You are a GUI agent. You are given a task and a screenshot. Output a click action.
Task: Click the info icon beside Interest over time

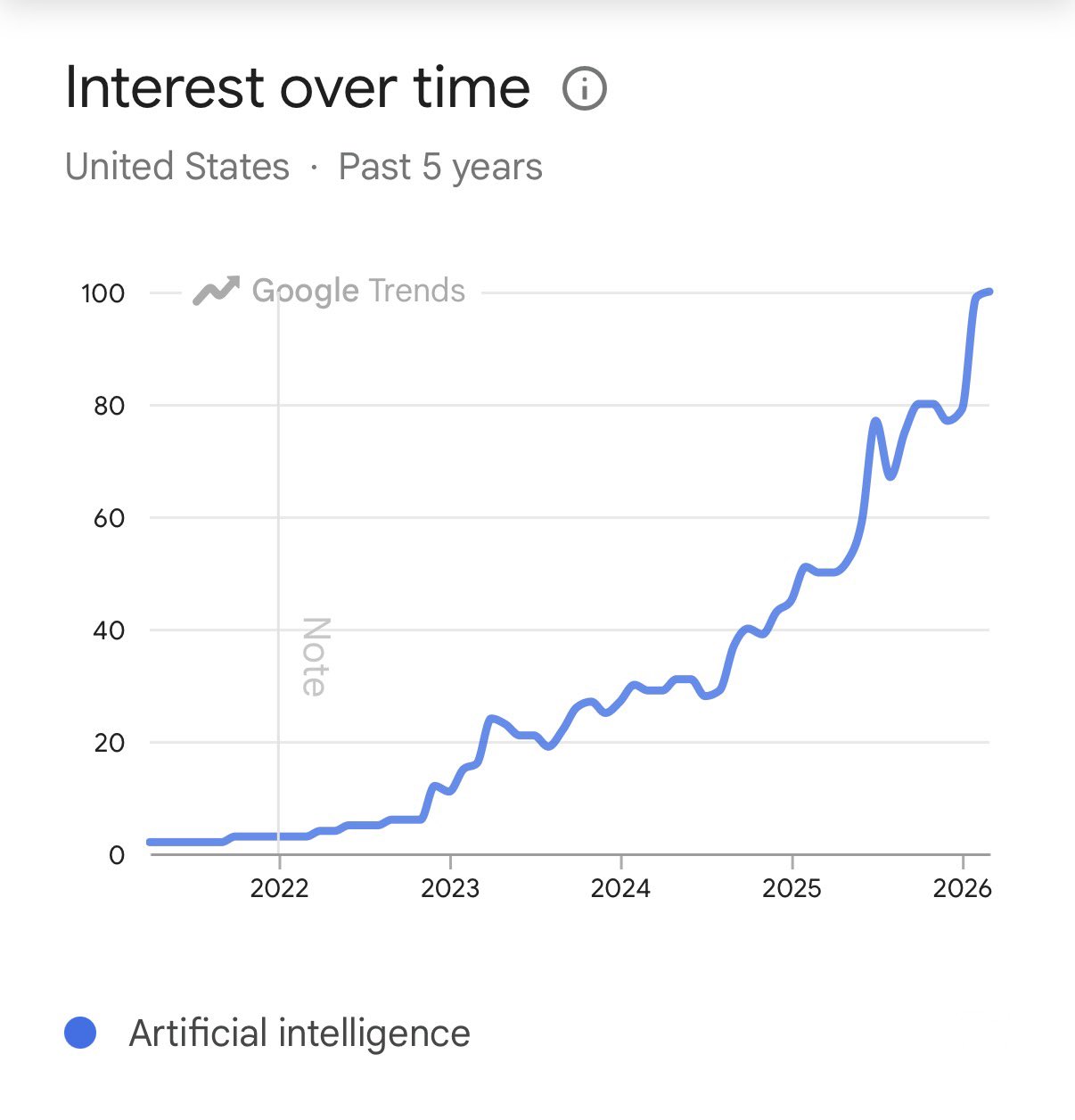585,89
